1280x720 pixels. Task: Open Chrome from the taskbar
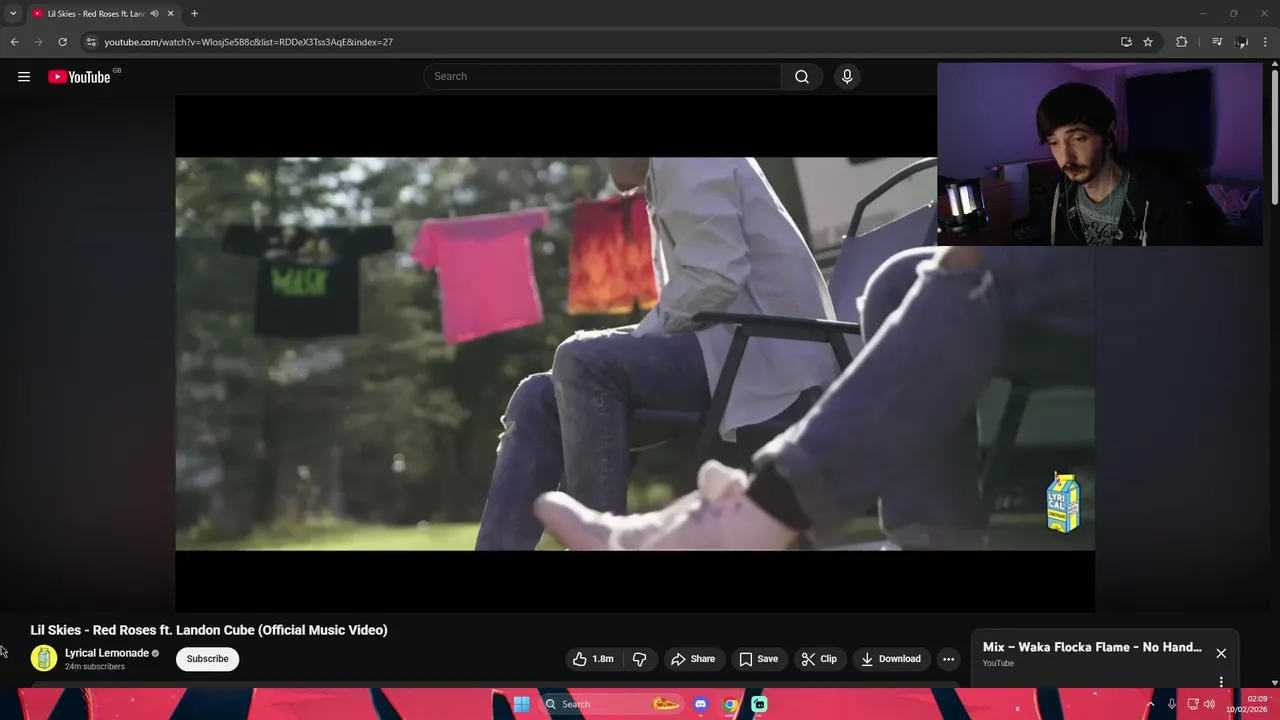730,704
